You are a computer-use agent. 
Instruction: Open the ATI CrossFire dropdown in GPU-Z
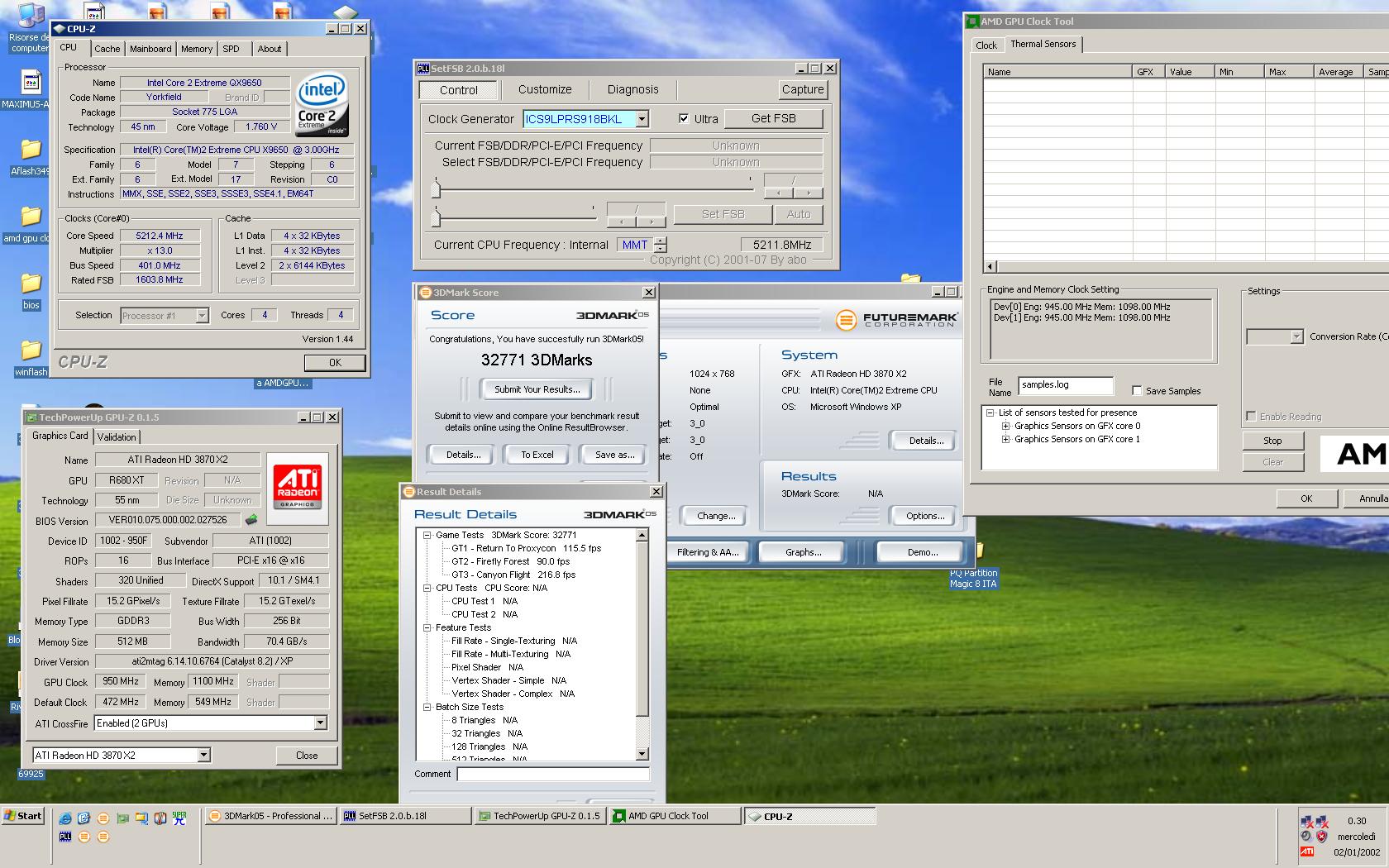320,723
